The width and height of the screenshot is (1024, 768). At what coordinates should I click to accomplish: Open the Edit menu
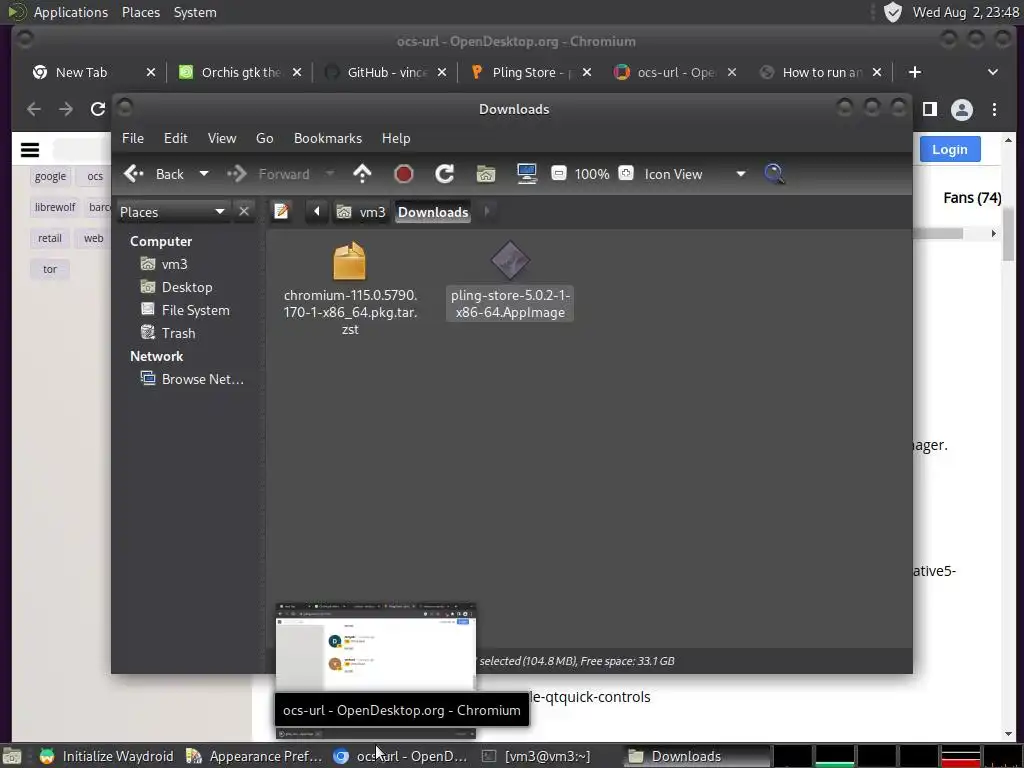point(176,138)
